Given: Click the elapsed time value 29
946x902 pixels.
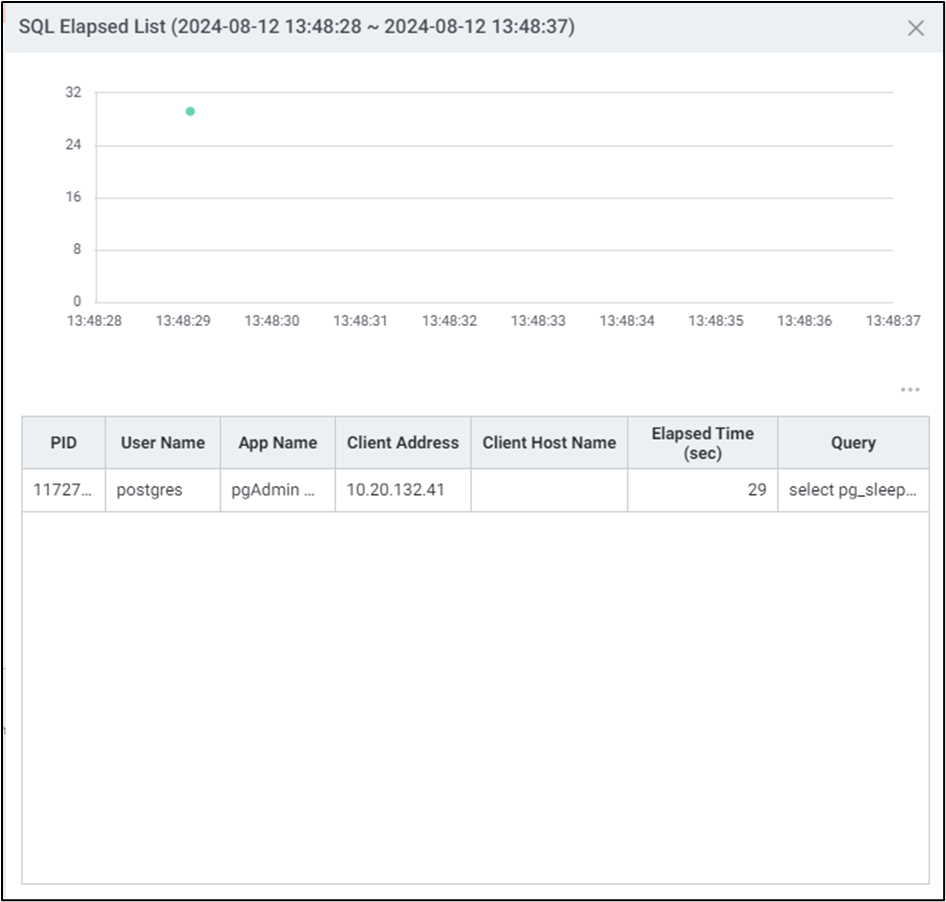Looking at the screenshot, I should tap(756, 491).
